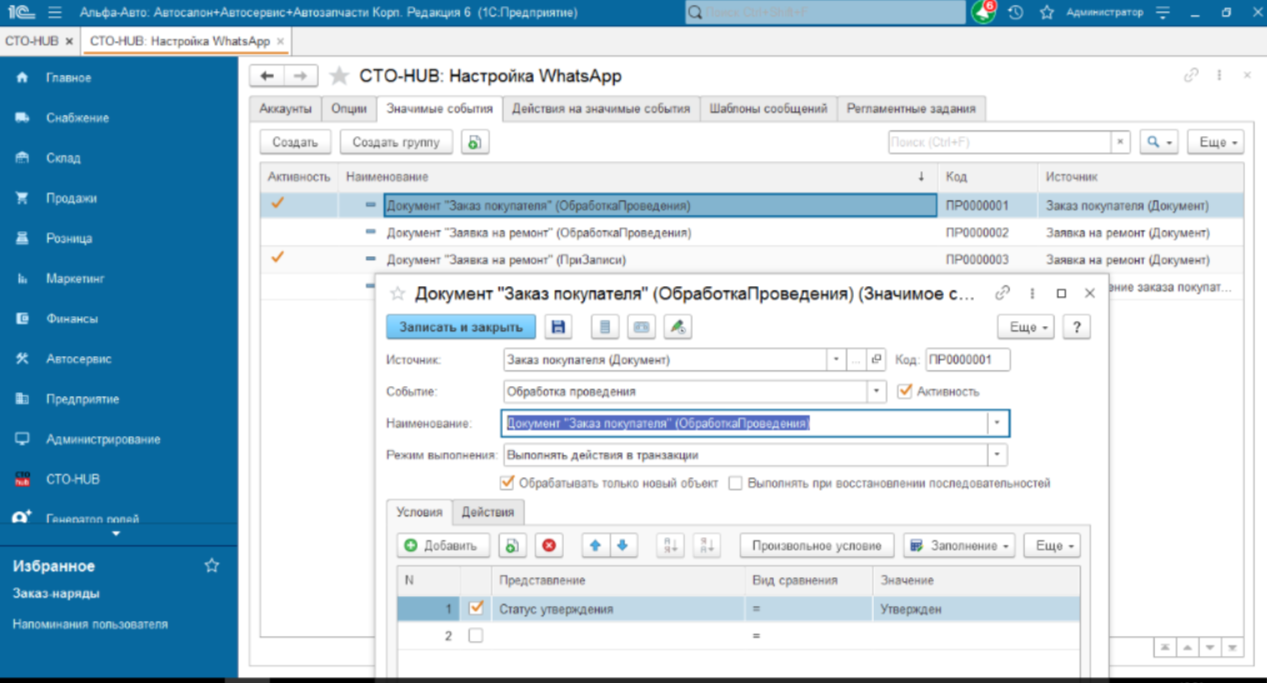Expand the Событие dropdown arrow
Image resolution: width=1267 pixels, height=683 pixels.
point(876,391)
